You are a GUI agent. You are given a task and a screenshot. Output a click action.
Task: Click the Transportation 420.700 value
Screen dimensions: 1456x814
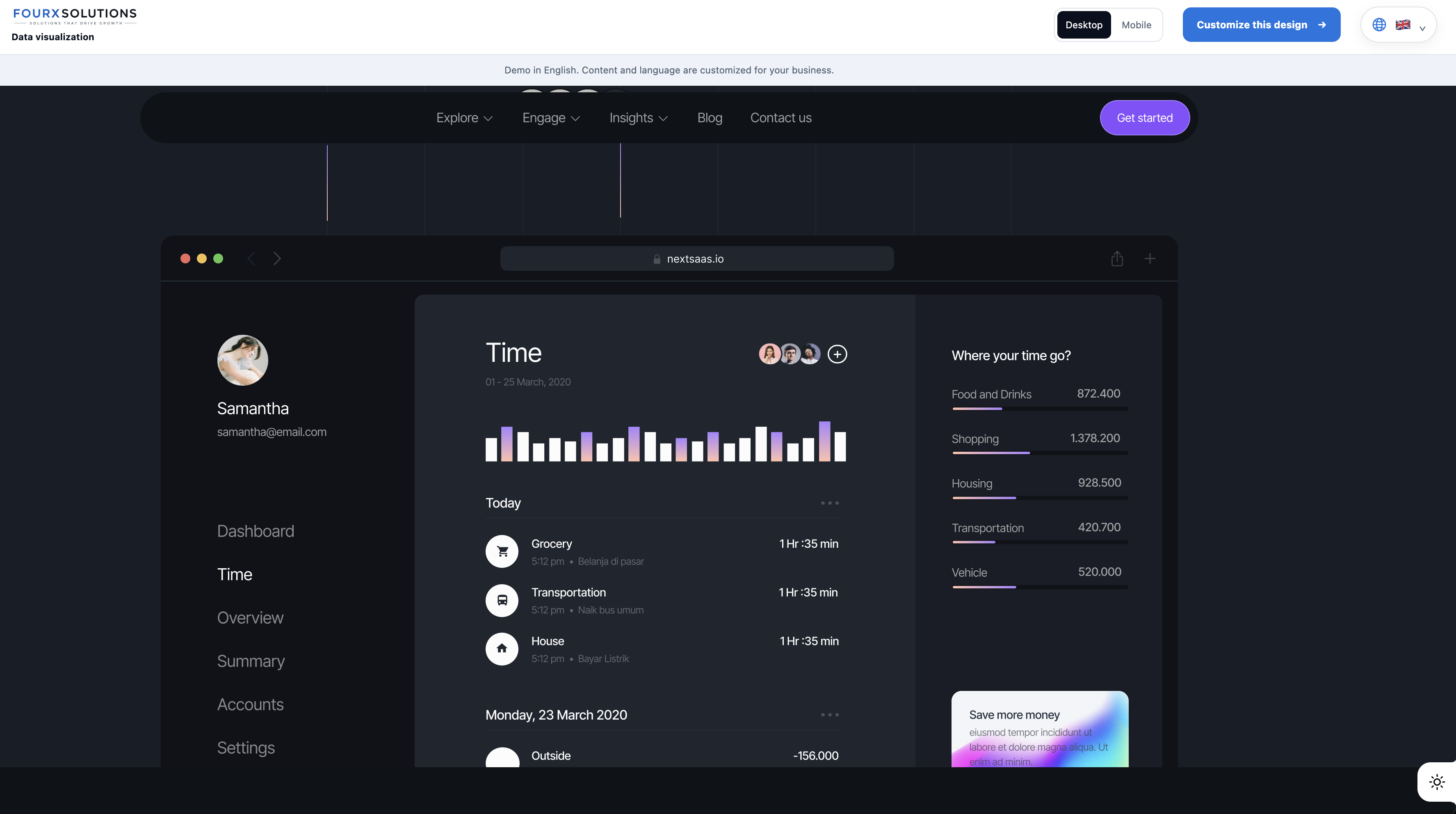(1099, 527)
